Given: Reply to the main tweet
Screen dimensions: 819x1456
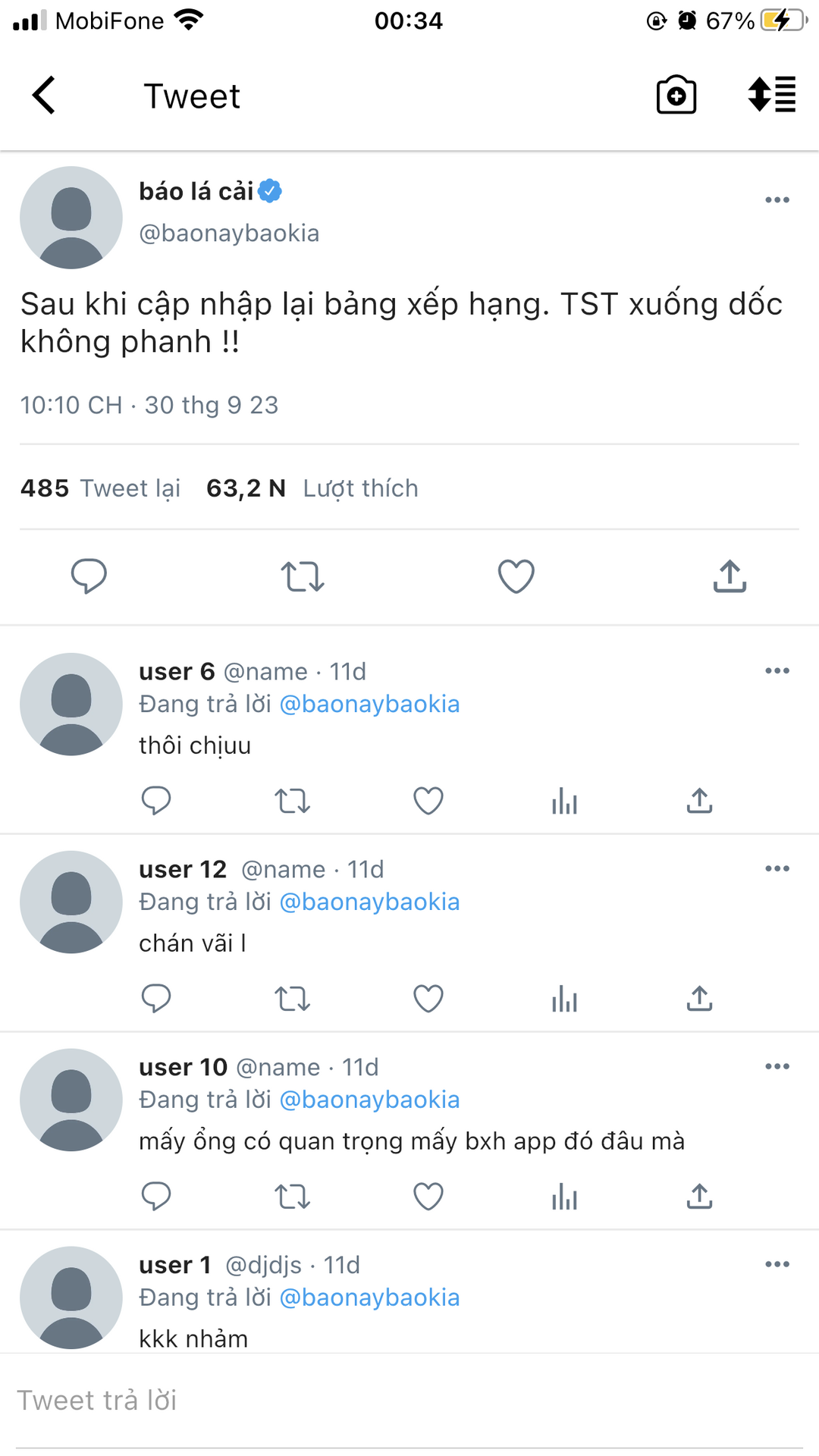Looking at the screenshot, I should 89,576.
